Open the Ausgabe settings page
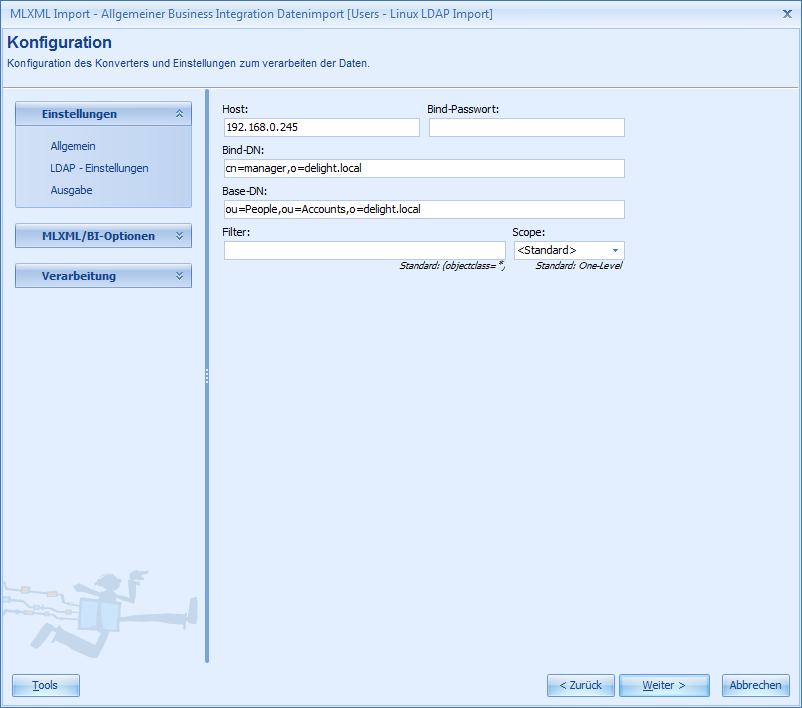The height and width of the screenshot is (708, 802). pyautogui.click(x=70, y=190)
